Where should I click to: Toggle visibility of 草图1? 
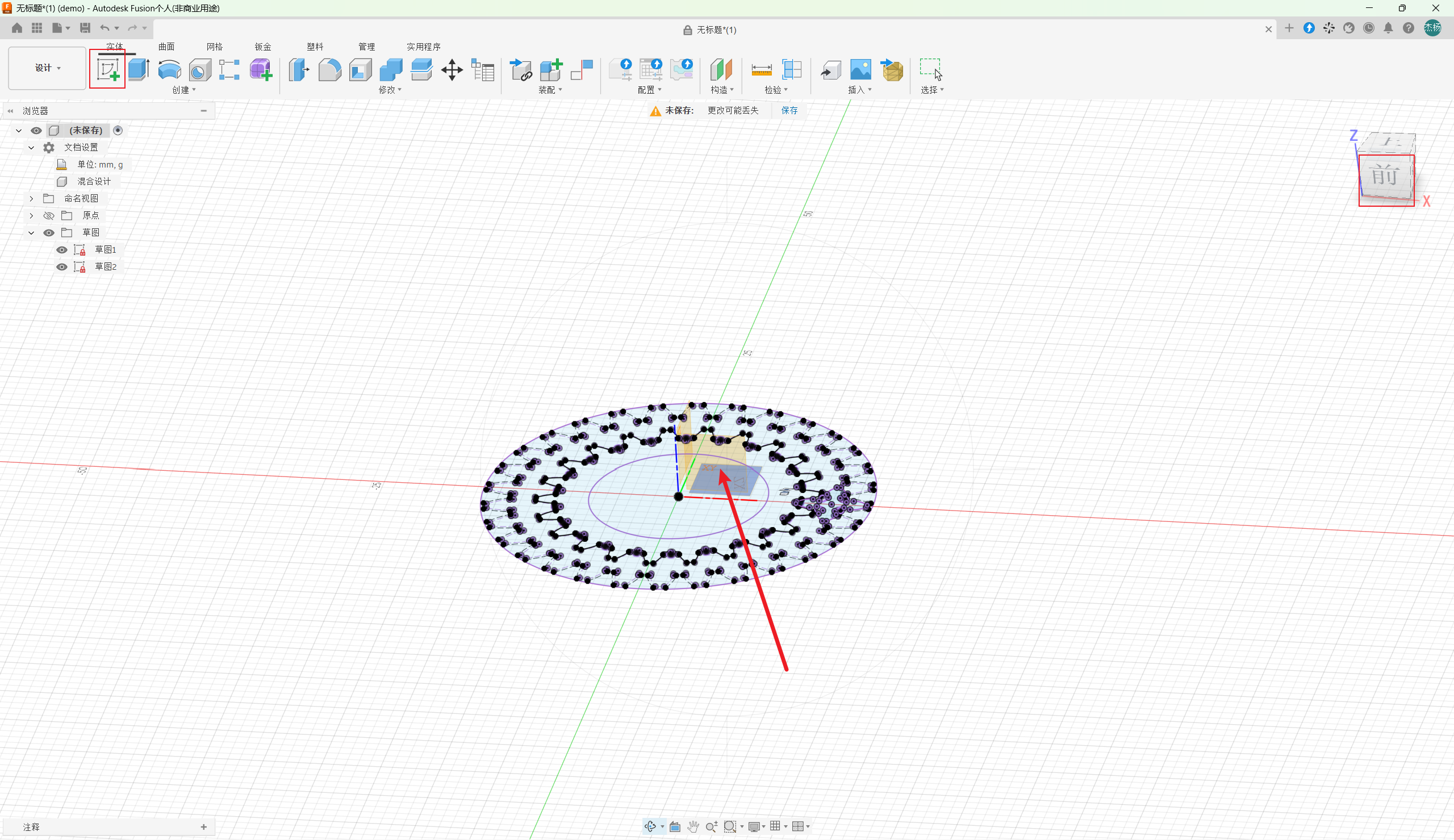tap(62, 250)
